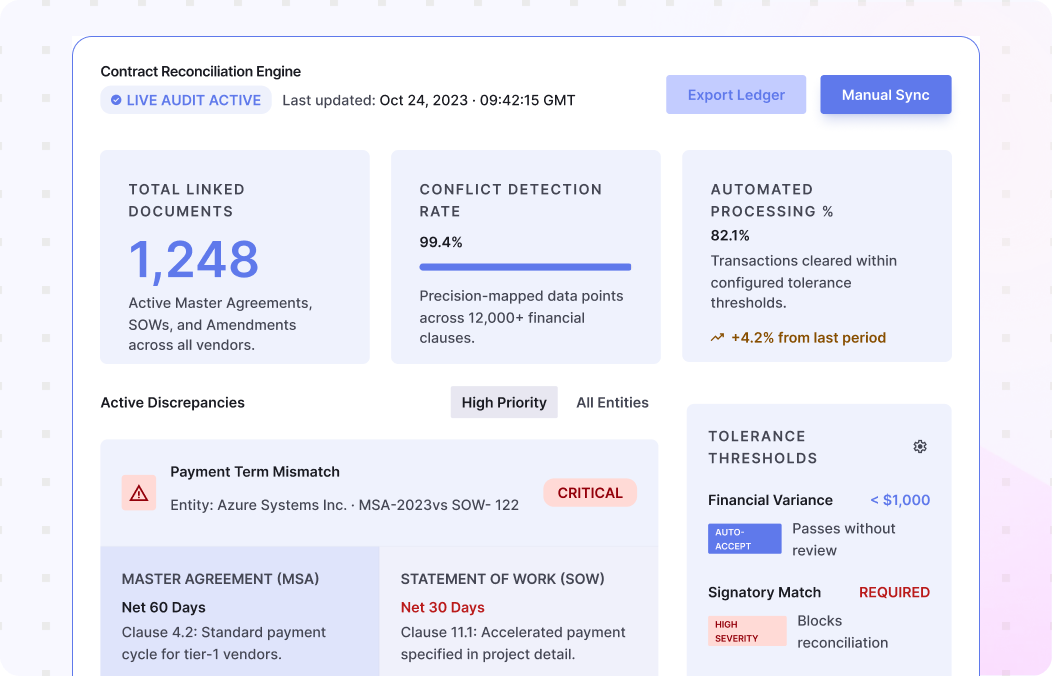Click the 'STATEMENT OF WORK (SOW)' heading
Viewport: 1052px width, 676px height.
click(503, 579)
